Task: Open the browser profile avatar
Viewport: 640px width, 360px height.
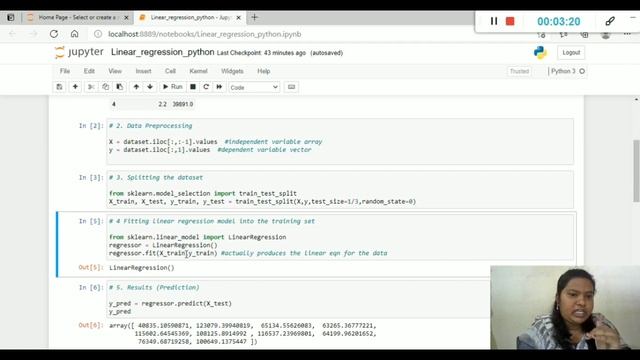Action: click(x=606, y=35)
